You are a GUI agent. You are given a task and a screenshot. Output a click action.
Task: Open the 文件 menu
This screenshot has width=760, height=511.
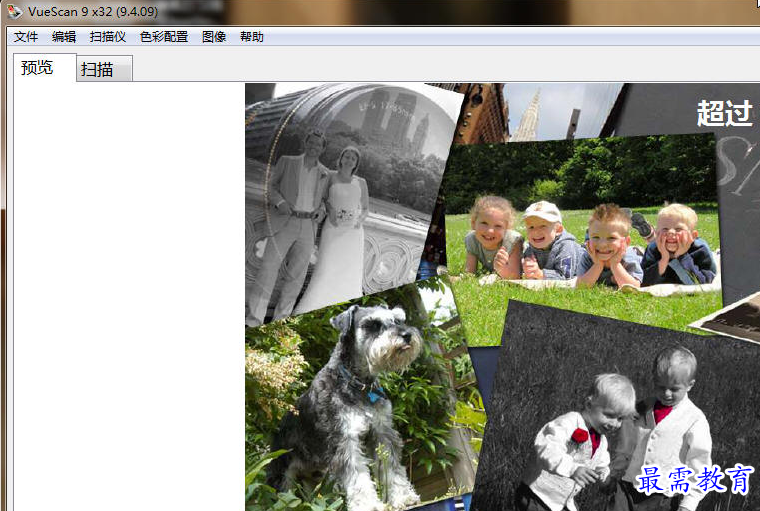[26, 37]
